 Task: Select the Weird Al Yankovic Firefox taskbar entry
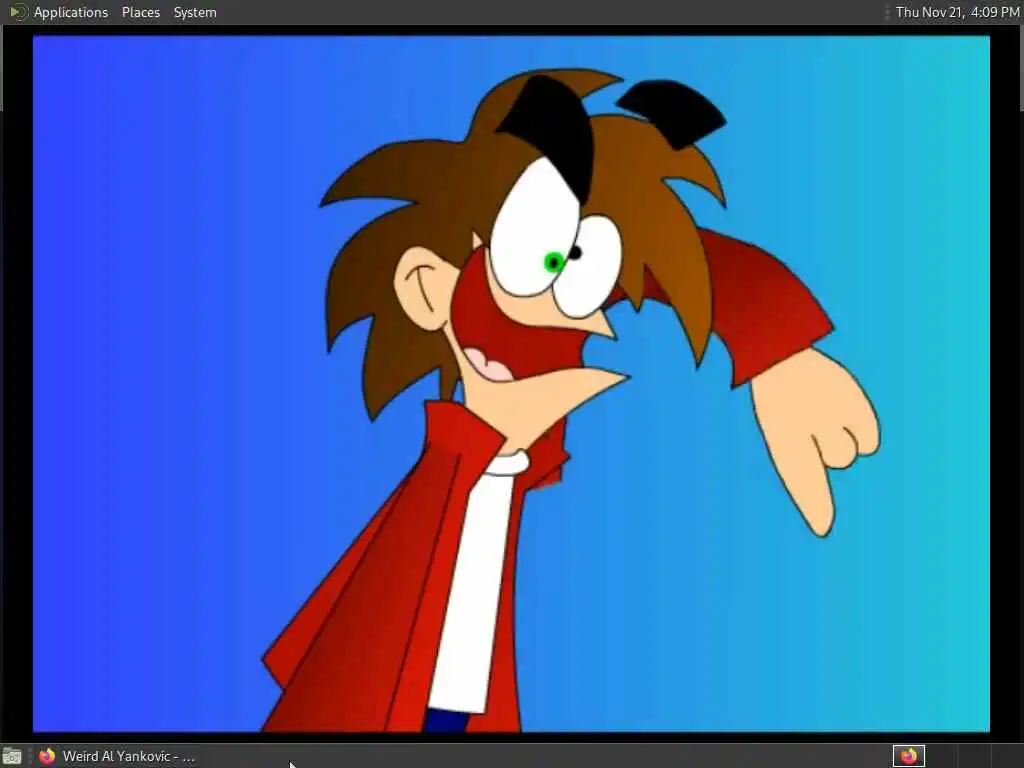coord(116,757)
